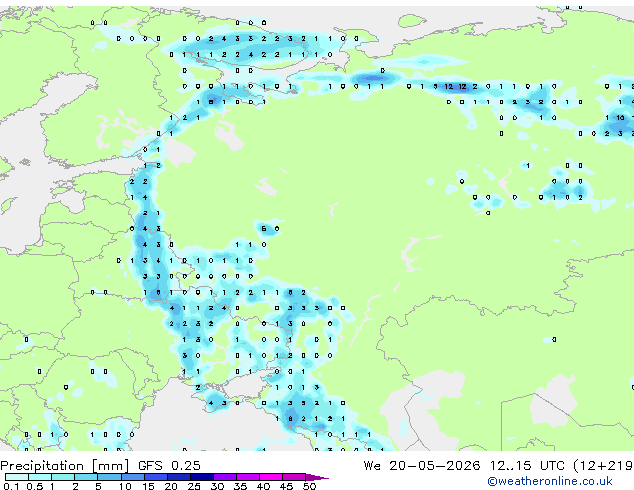
Task: Select the 45–50 mm legend swatch
Action: click(294, 477)
